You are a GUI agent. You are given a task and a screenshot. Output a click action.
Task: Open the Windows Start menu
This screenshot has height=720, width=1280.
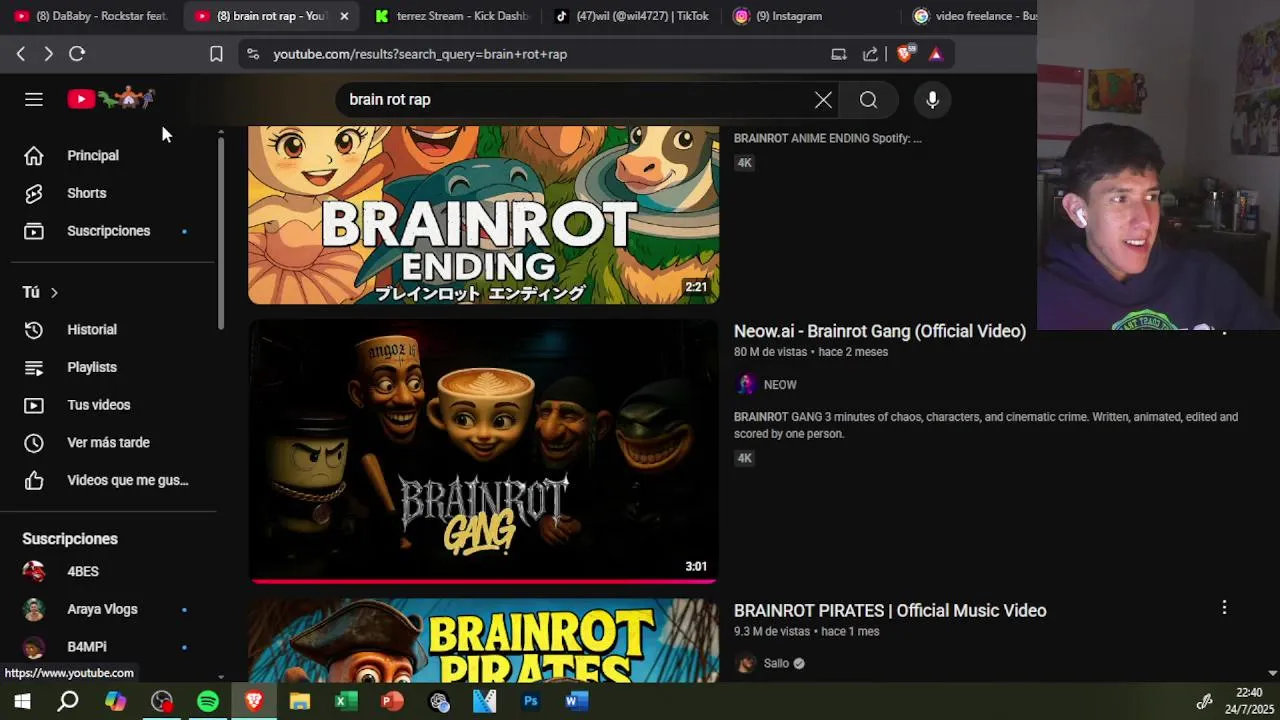22,701
